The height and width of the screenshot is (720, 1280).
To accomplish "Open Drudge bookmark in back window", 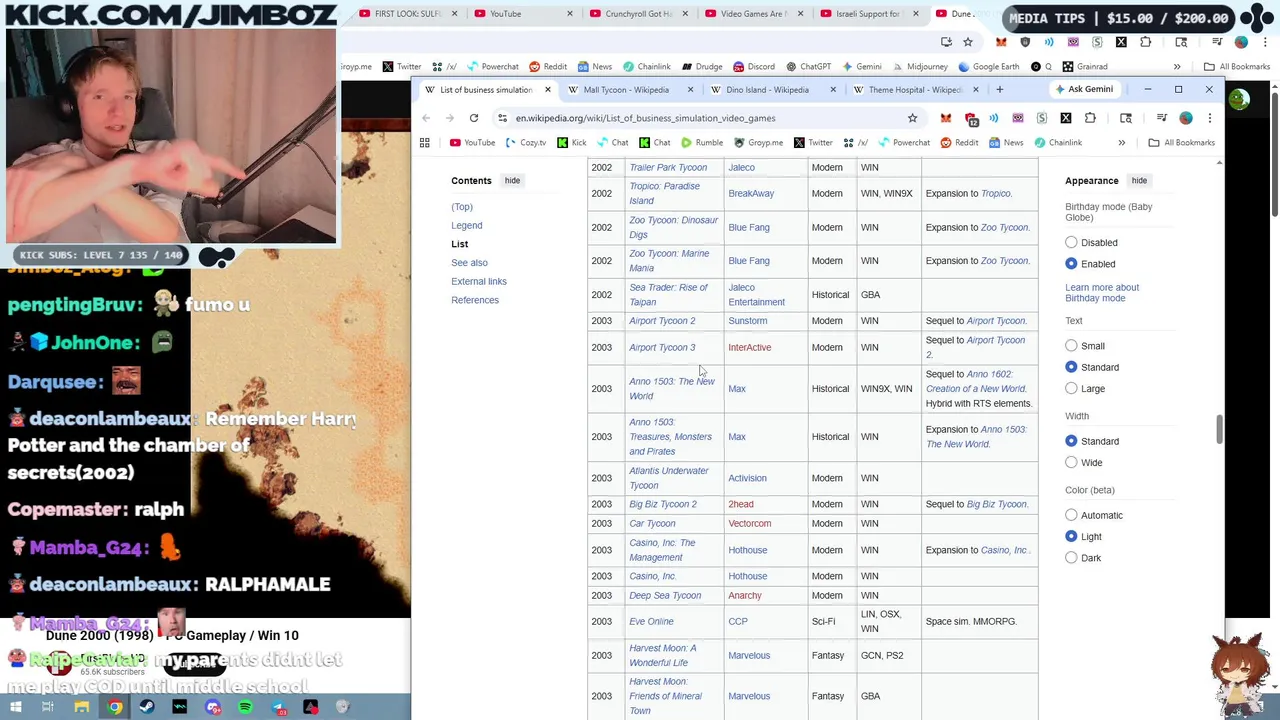I will (x=702, y=67).
